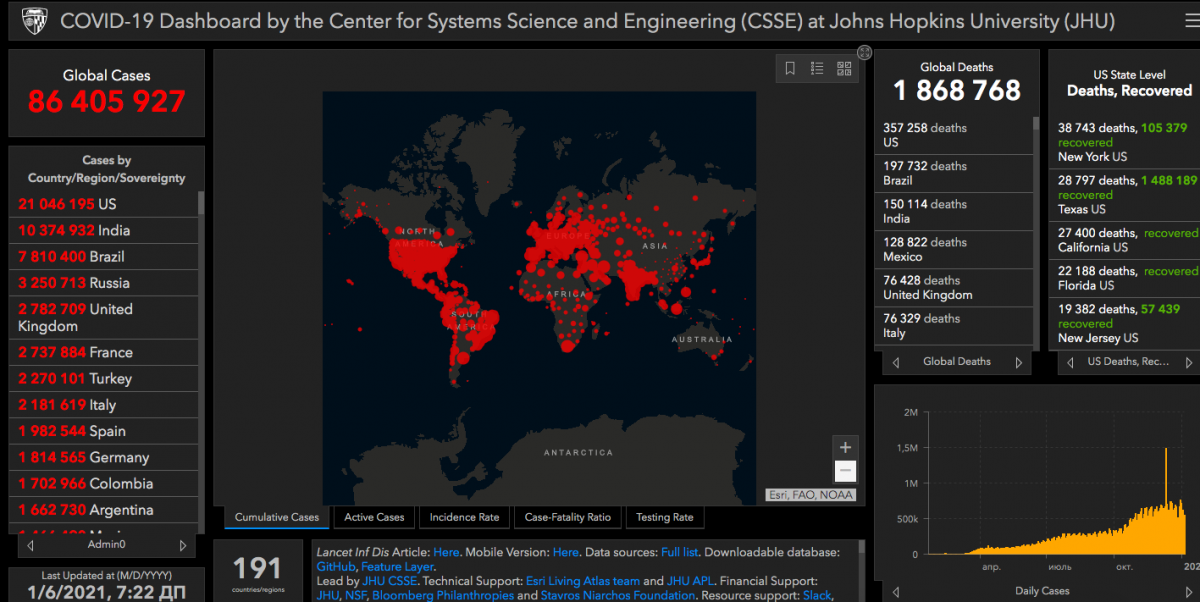
Task: Click the Esri, FAO, NOAA map attribution
Action: point(811,494)
